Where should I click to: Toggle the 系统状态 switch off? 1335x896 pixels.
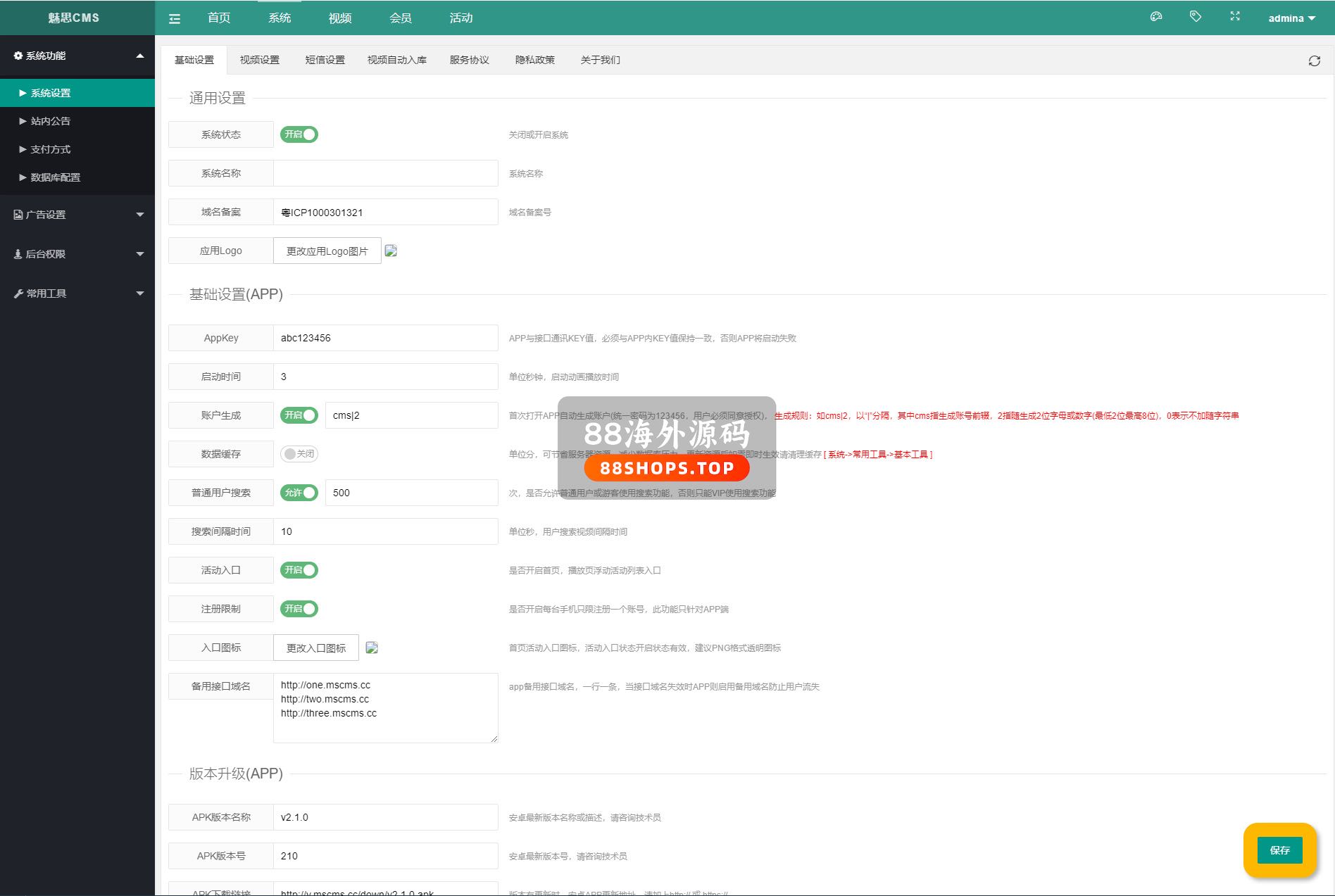[299, 134]
